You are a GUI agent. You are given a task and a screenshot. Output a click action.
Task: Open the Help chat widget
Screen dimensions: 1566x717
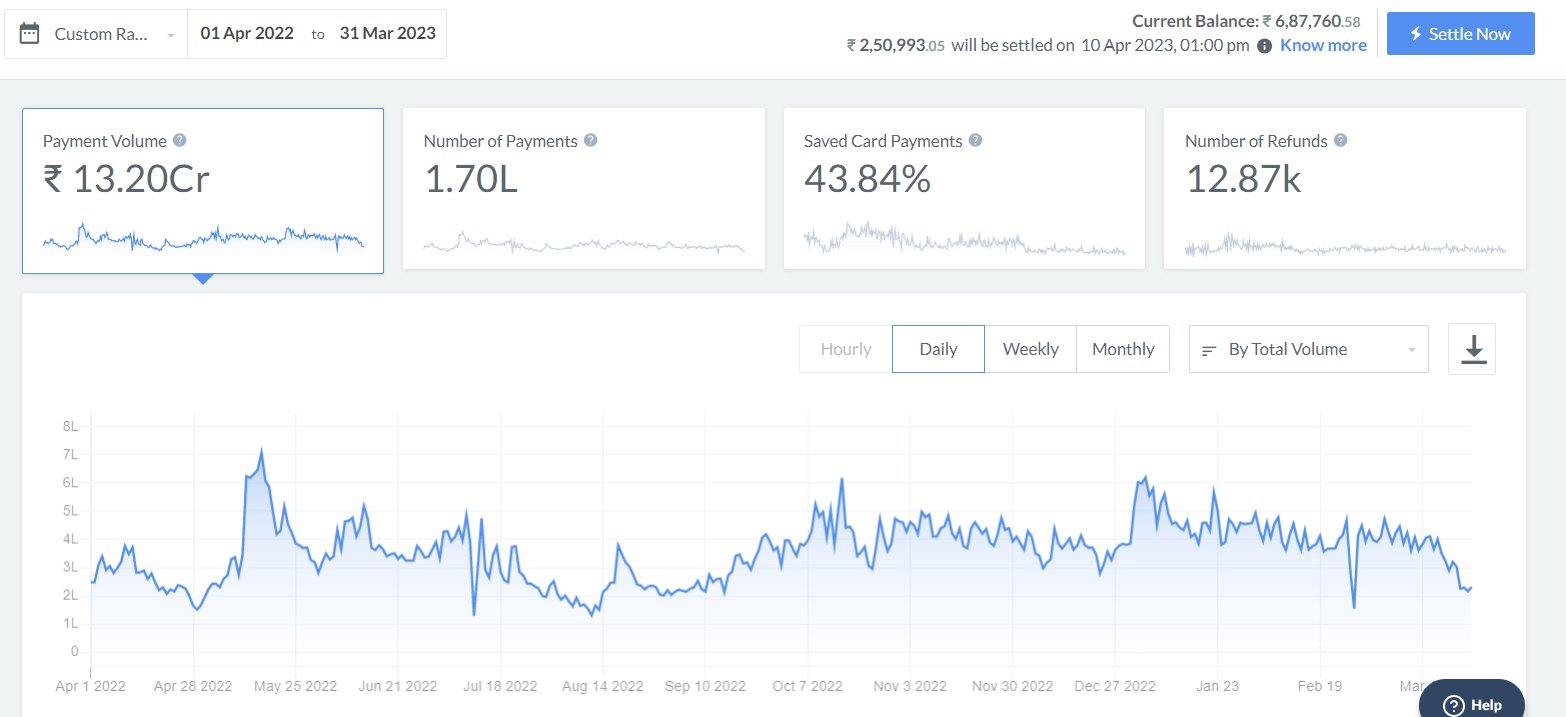[1472, 700]
